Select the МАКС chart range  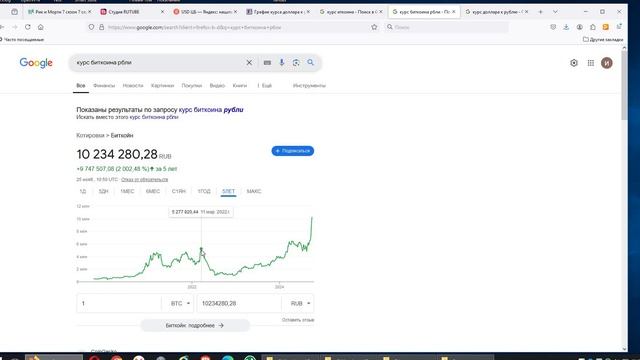click(254, 191)
